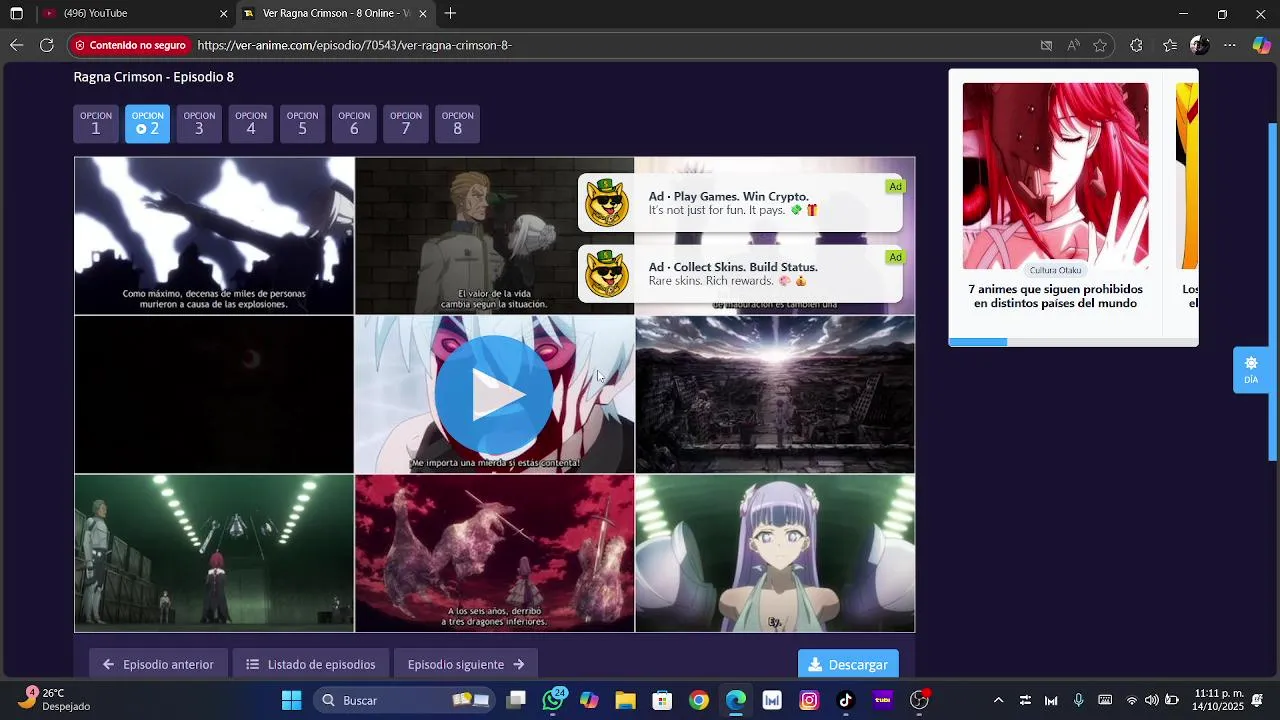Open Edge Settings and more menu

coord(1230,45)
